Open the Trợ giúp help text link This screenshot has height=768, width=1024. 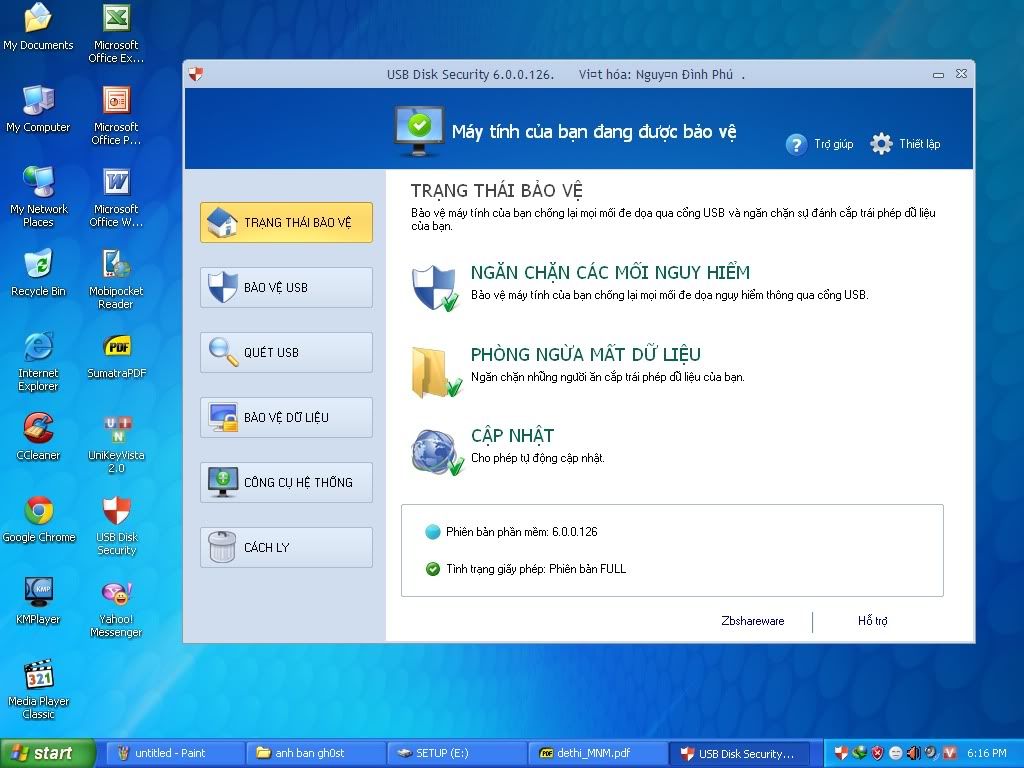pos(833,144)
